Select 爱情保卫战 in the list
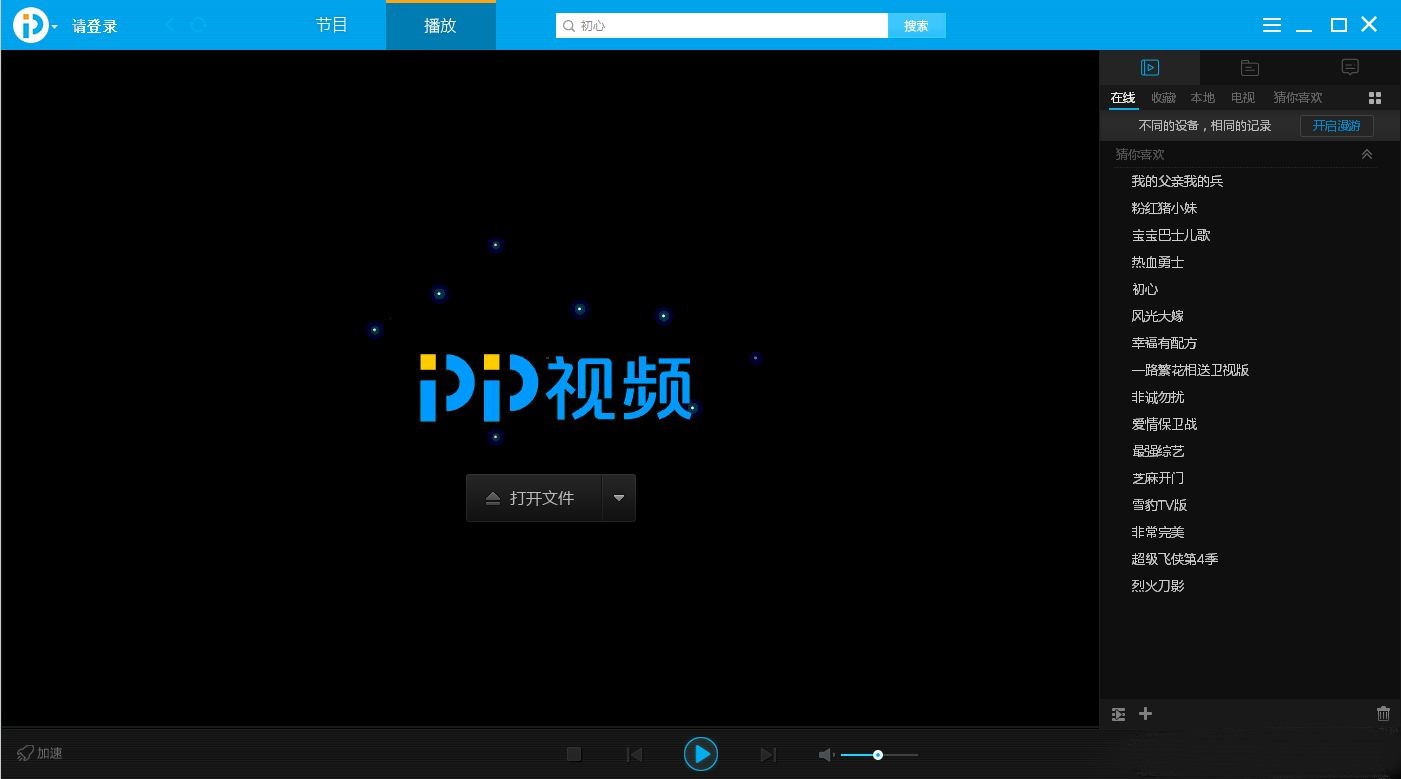Screen dimensions: 1401x779 (x=1164, y=424)
